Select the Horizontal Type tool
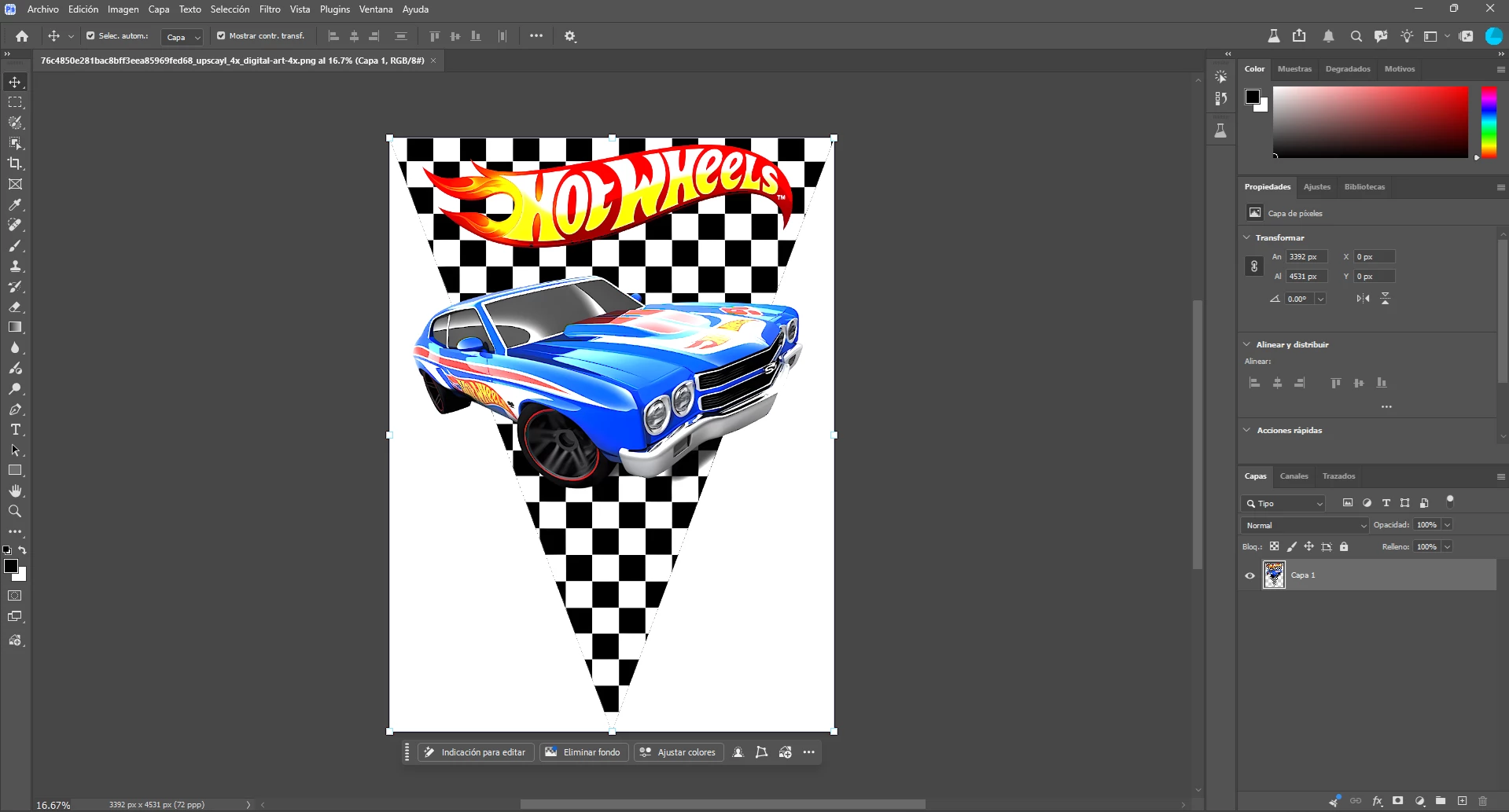Viewport: 1509px width, 812px height. click(x=15, y=430)
